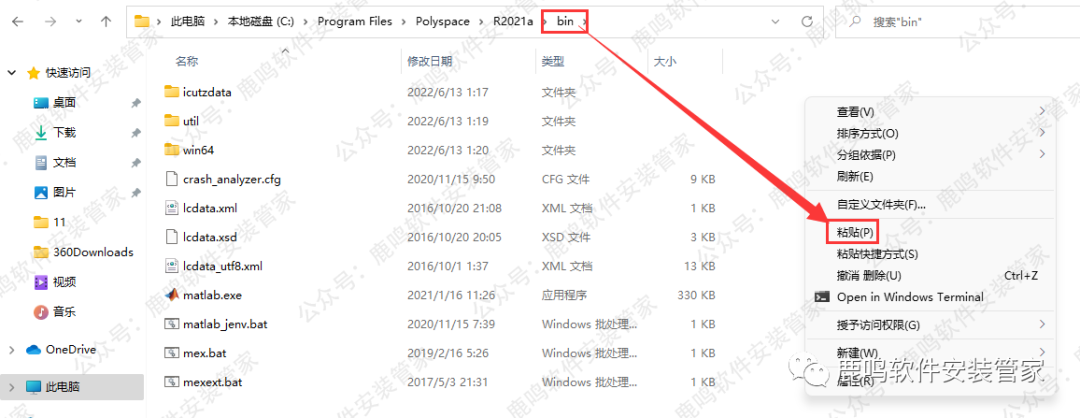Select the win64 folder icon
Viewport: 1080px width, 418px height.
tap(172, 149)
